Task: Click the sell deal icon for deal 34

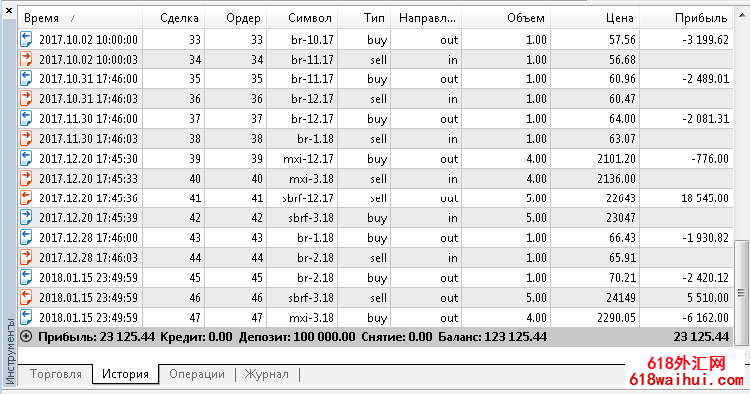Action: tap(26, 59)
